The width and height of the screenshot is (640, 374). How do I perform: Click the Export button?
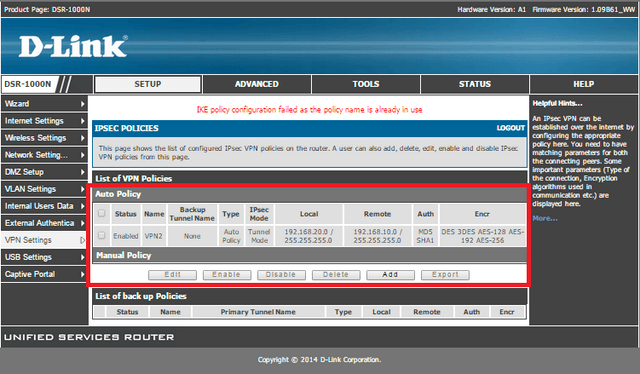tap(445, 275)
